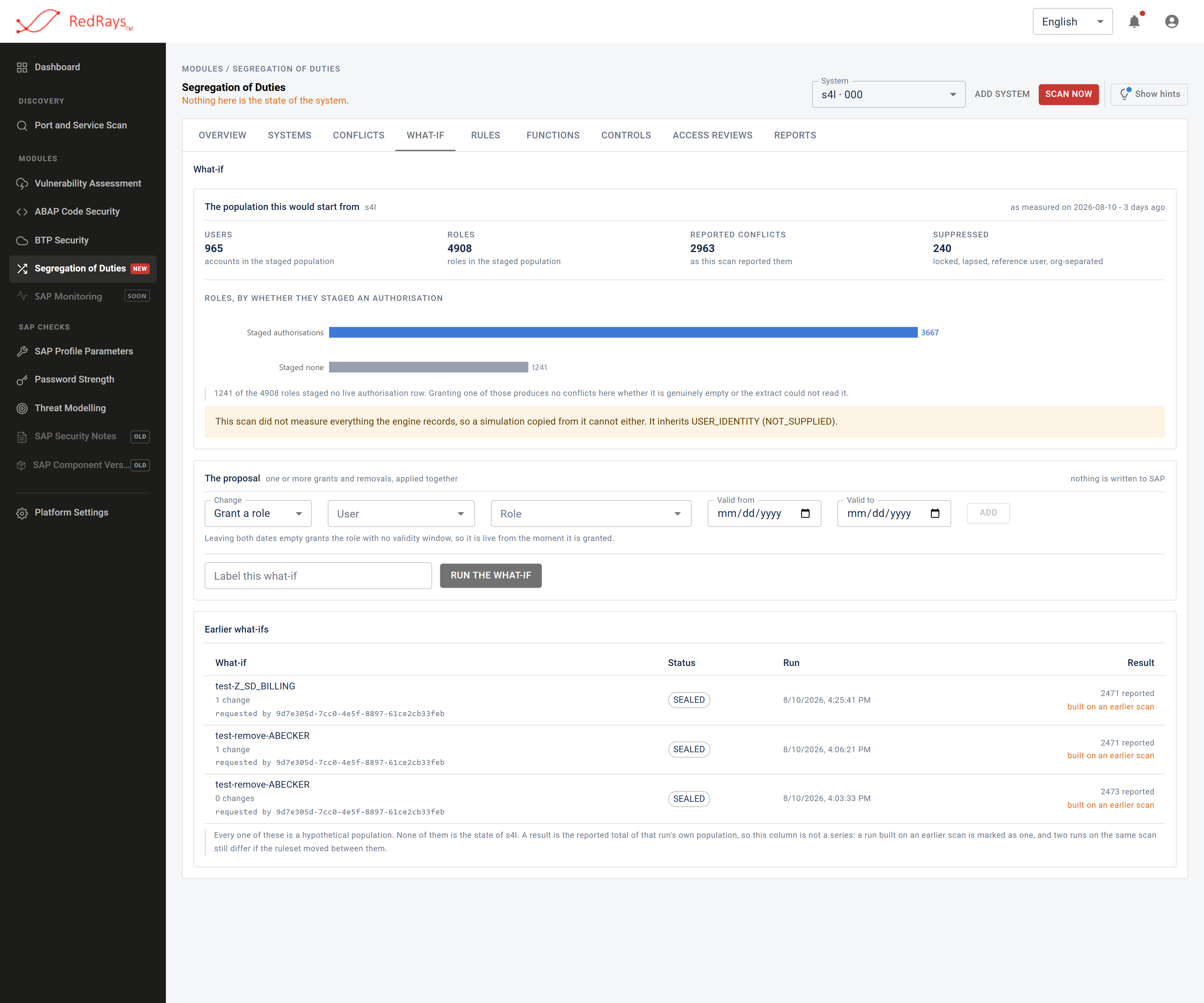Click the Threat Modelling target icon
Image resolution: width=1204 pixels, height=1003 pixels.
(x=22, y=409)
